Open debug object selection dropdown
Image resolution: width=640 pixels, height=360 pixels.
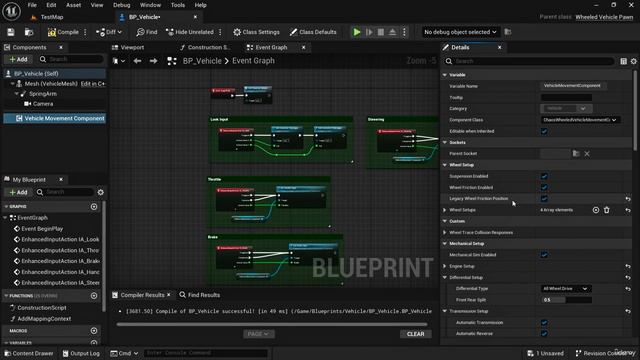[x=460, y=32]
